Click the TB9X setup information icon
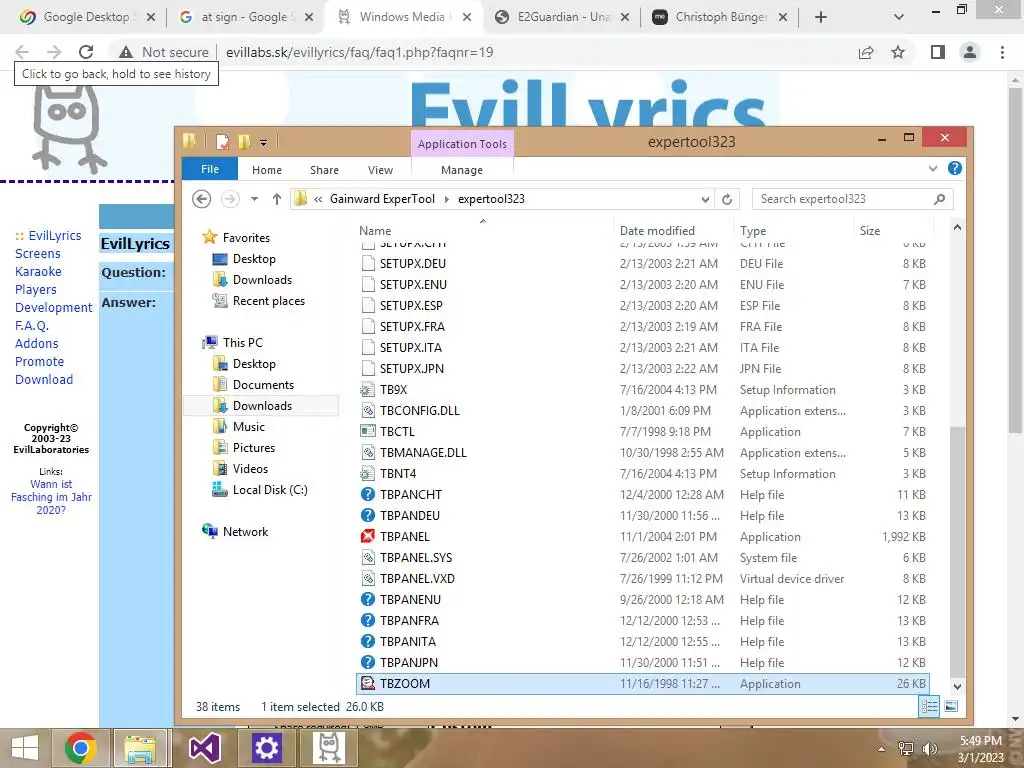Viewport: 1024px width, 768px height. (x=368, y=389)
